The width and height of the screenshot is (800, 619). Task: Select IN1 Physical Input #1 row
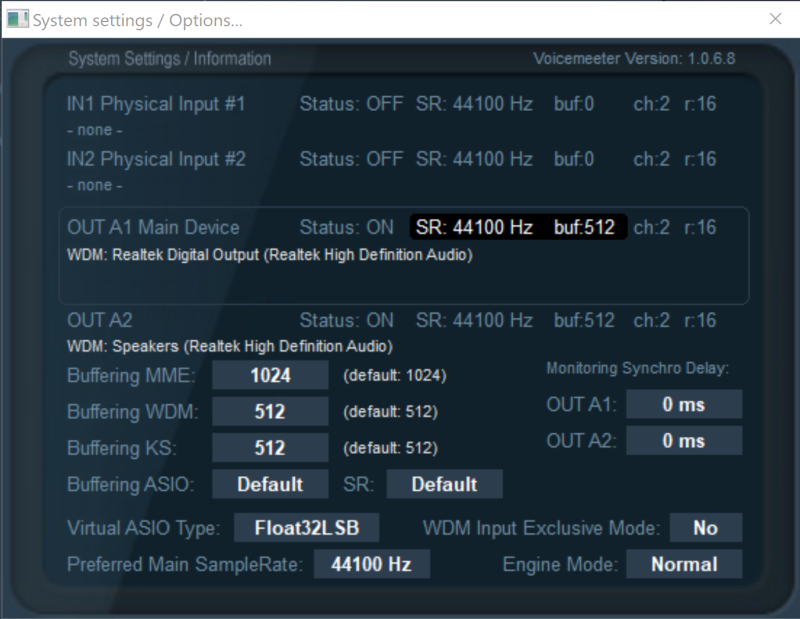point(156,104)
